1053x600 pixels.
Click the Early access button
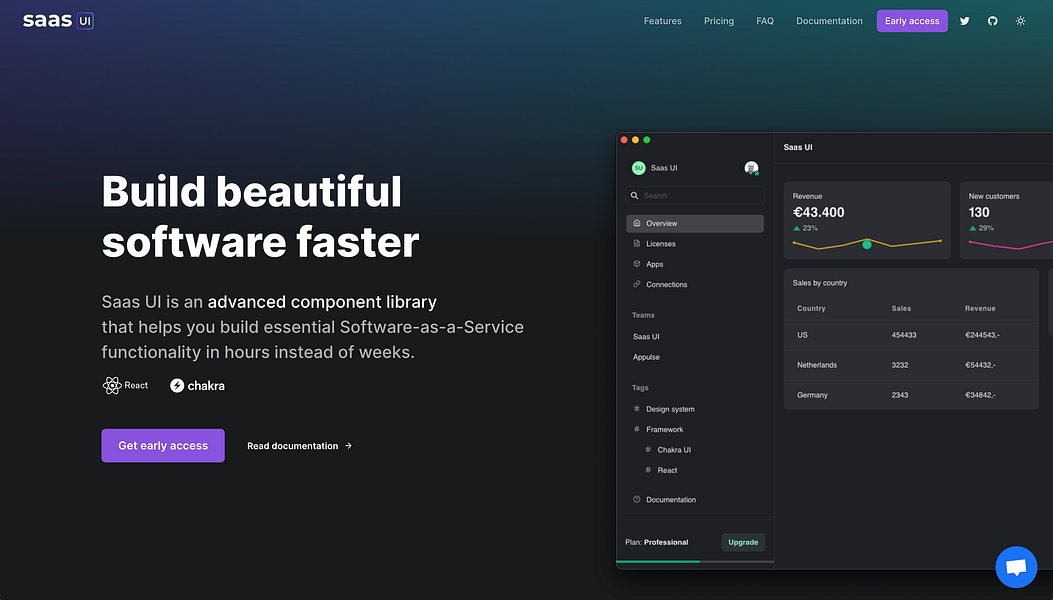(912, 21)
